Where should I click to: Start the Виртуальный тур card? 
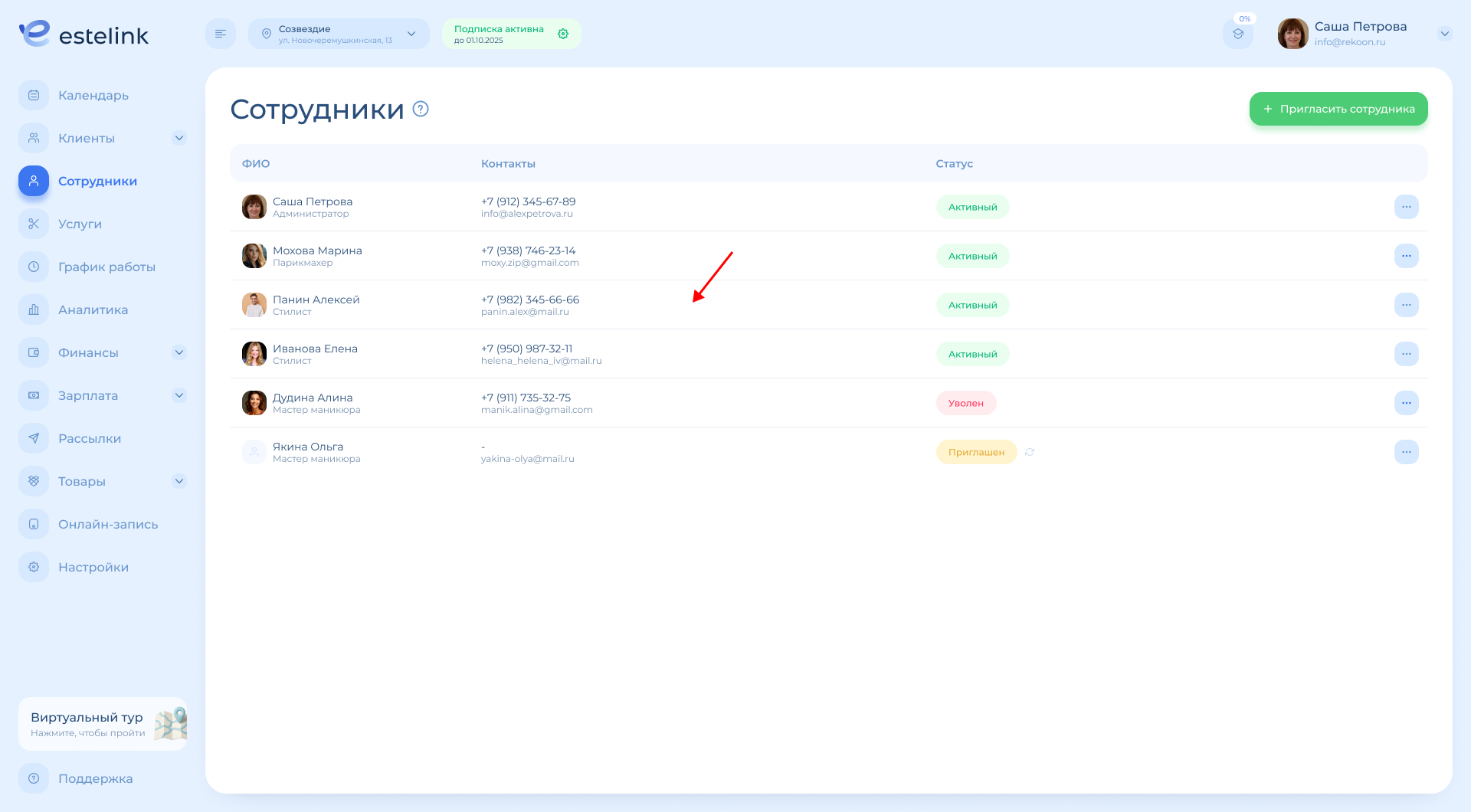[103, 724]
